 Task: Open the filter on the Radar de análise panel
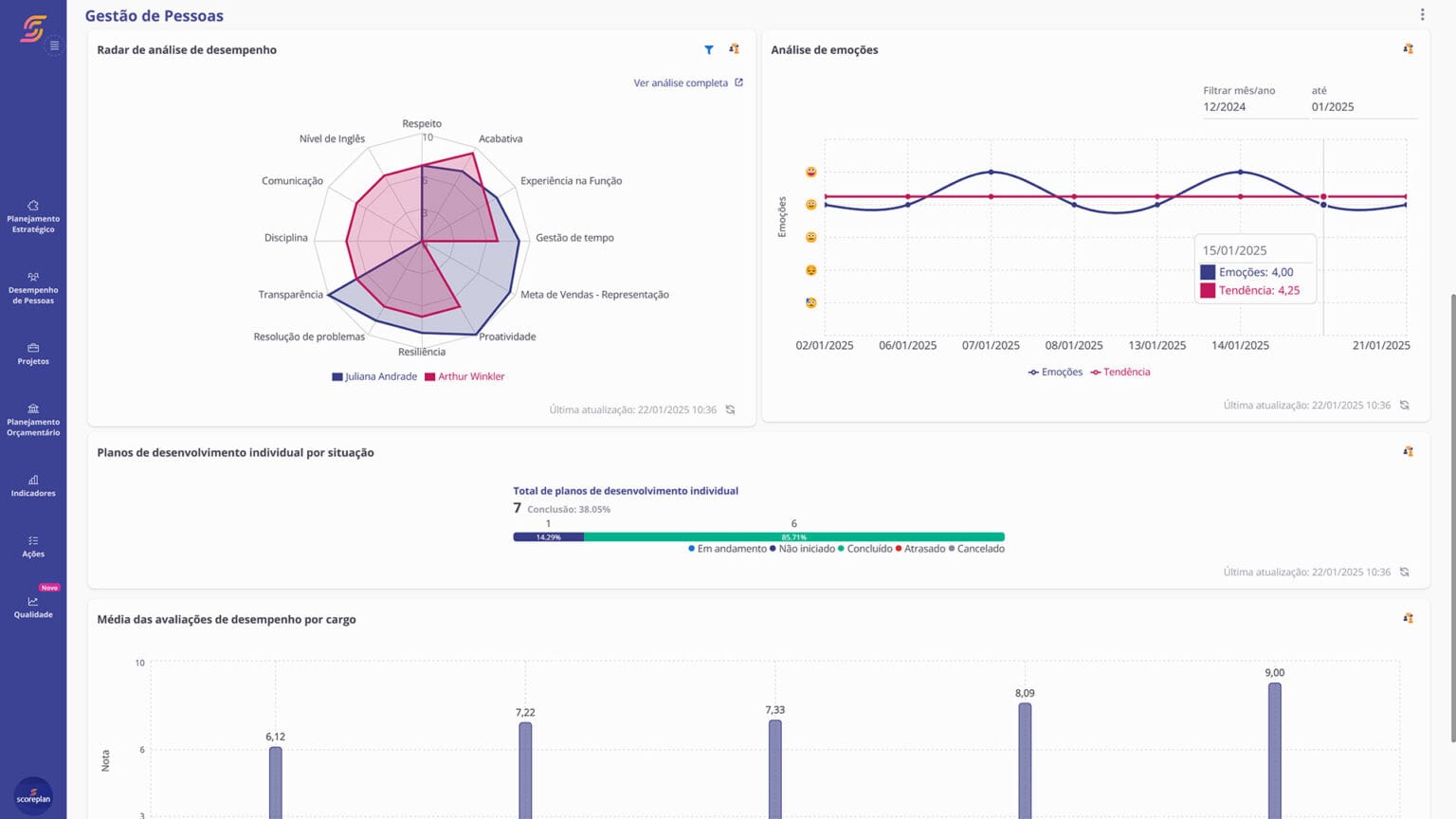708,49
